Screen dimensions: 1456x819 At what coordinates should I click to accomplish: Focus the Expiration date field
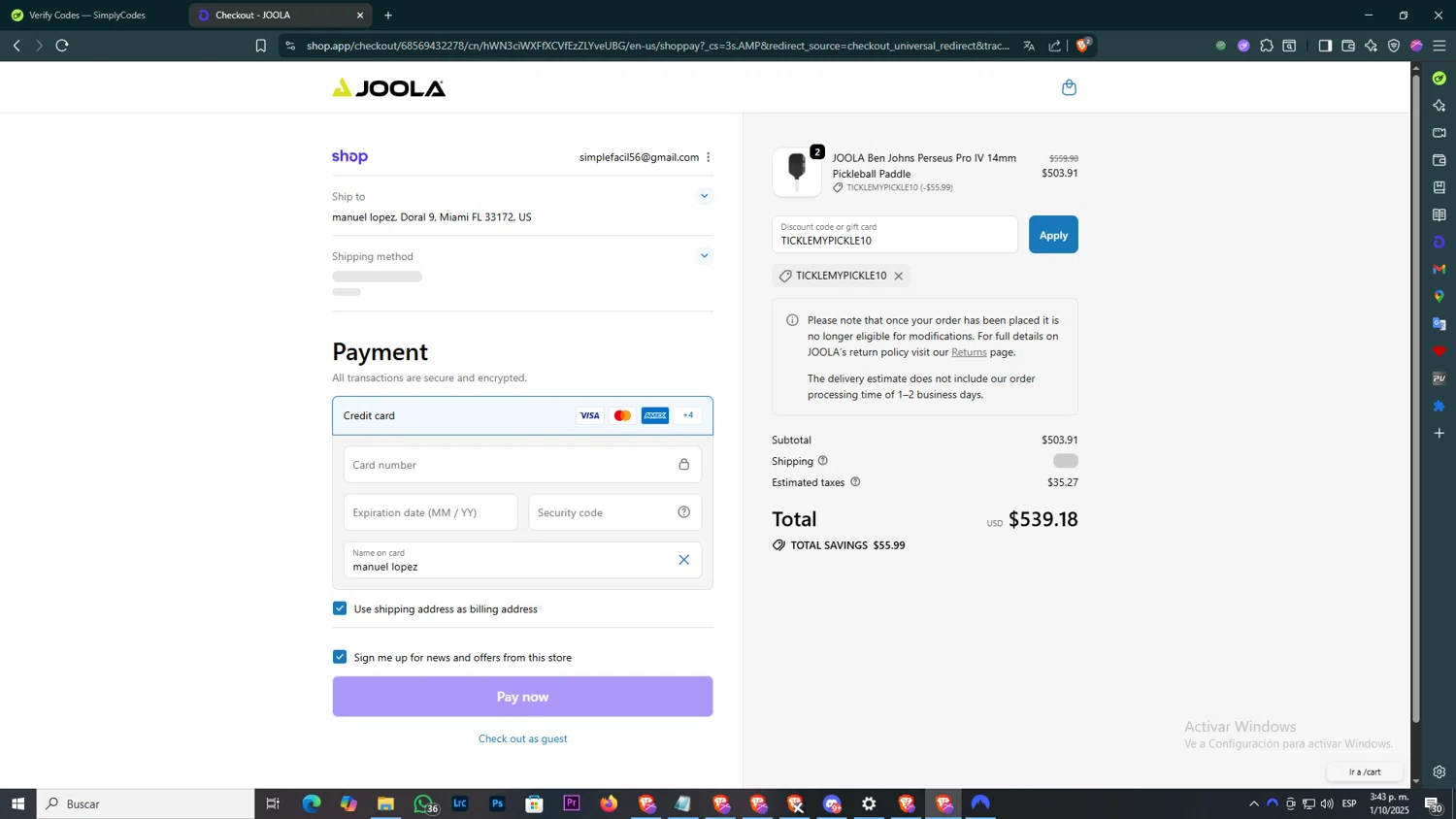(x=430, y=512)
